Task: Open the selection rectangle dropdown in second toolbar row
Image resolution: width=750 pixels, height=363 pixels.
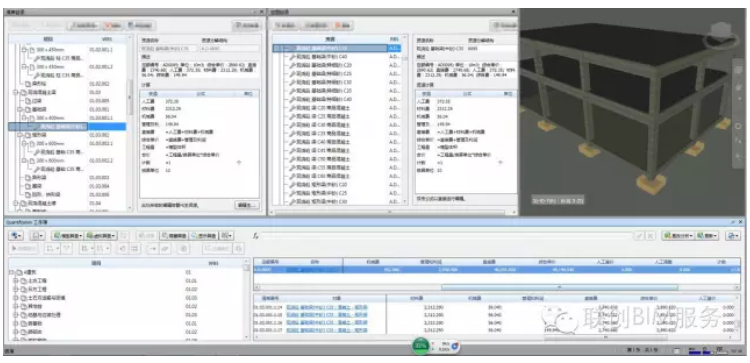Action: coord(52,248)
